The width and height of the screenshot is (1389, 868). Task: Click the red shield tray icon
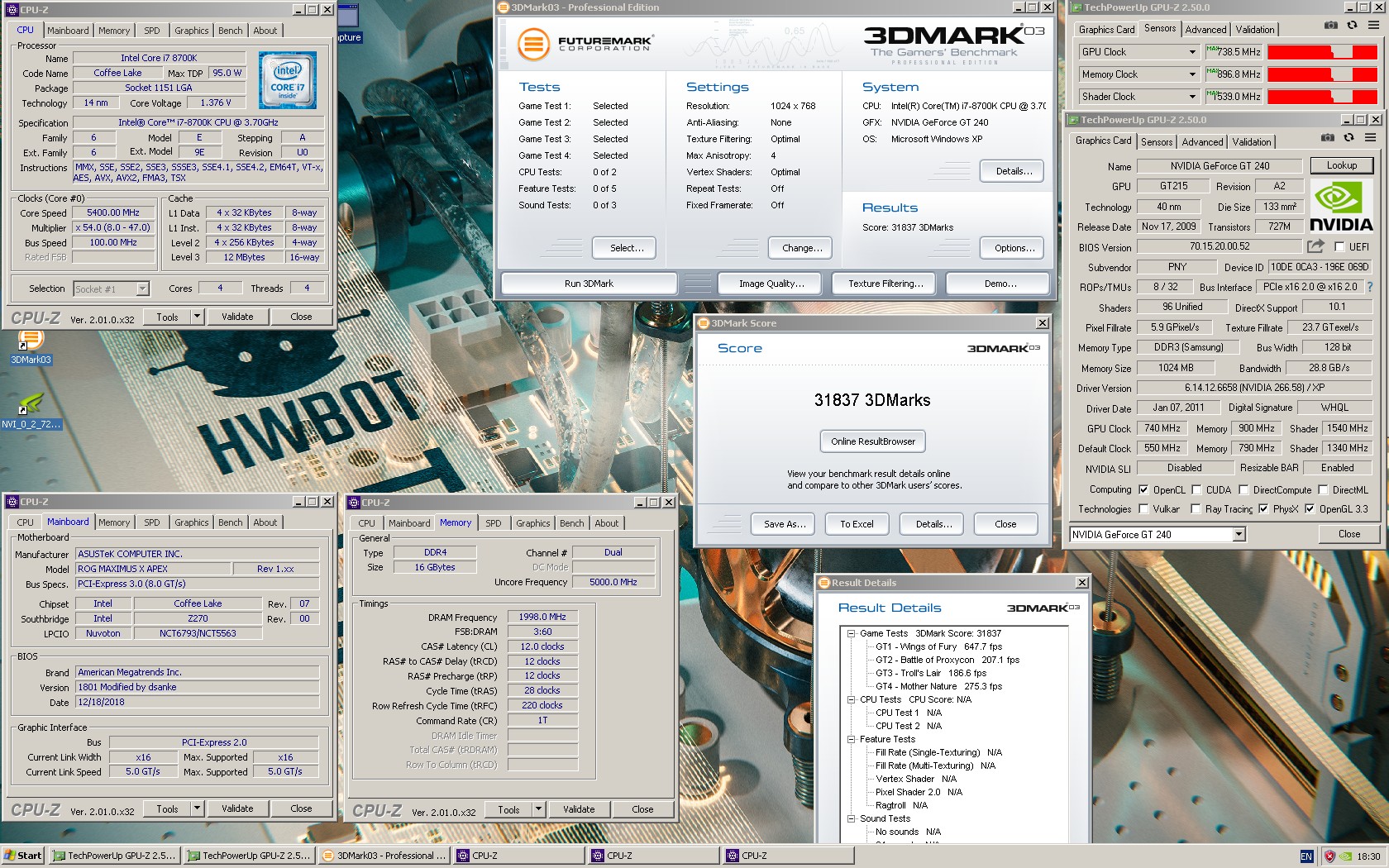(x=1329, y=856)
